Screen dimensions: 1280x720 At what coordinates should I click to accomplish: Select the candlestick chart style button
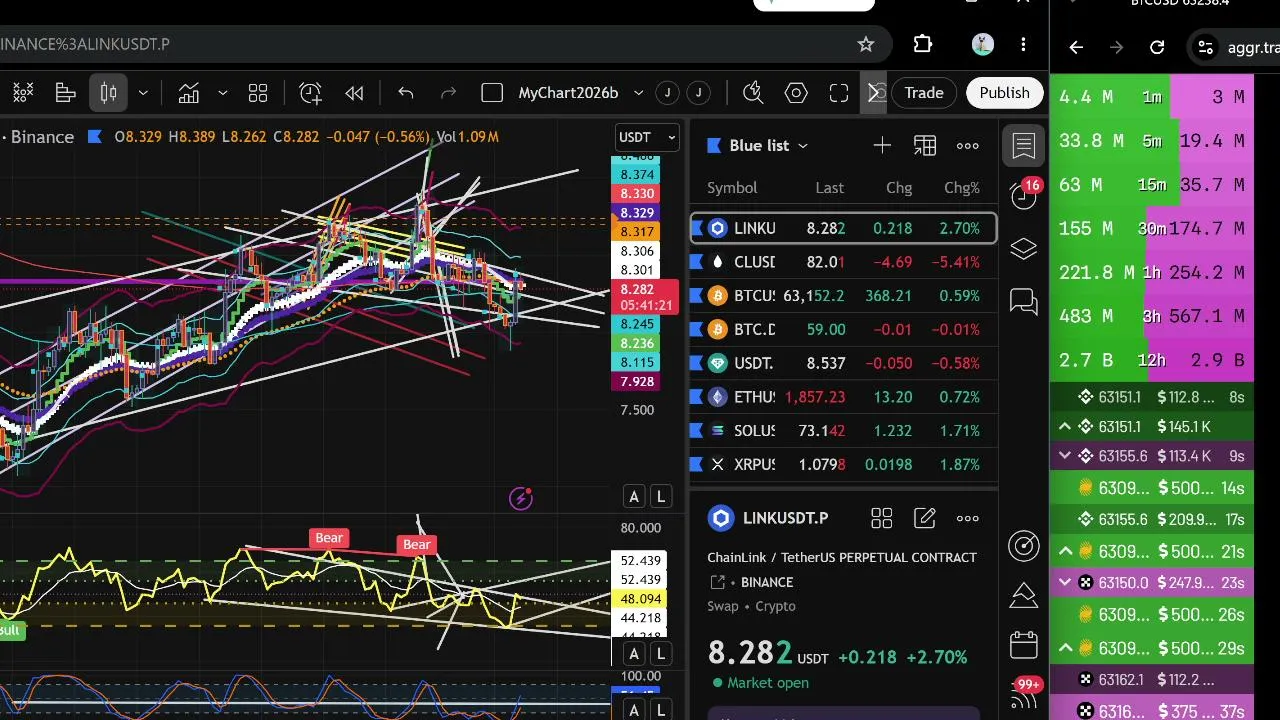tap(109, 93)
